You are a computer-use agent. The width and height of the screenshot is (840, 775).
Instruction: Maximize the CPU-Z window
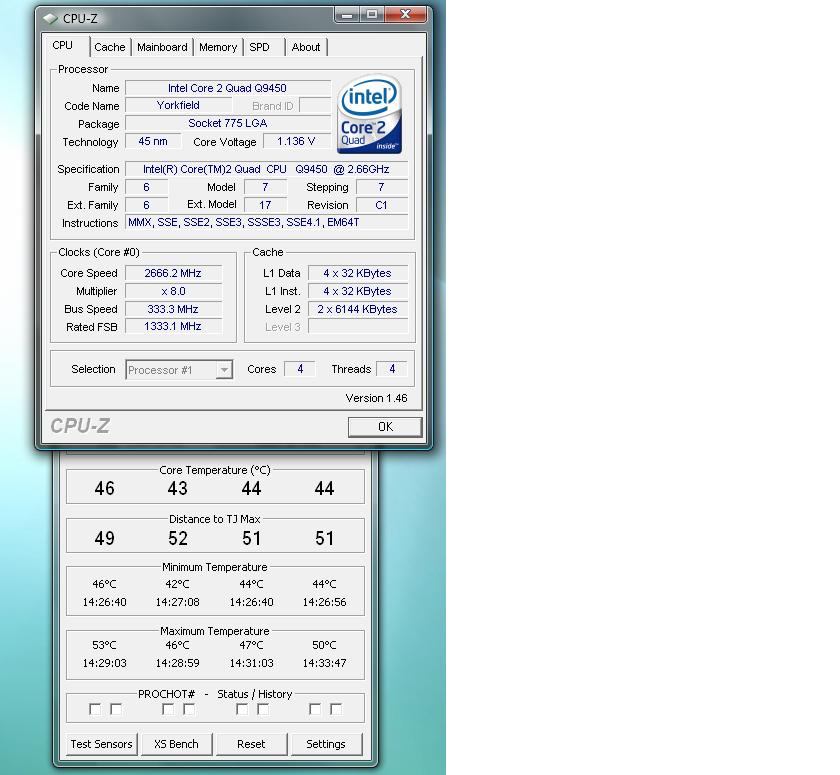pyautogui.click(x=372, y=14)
